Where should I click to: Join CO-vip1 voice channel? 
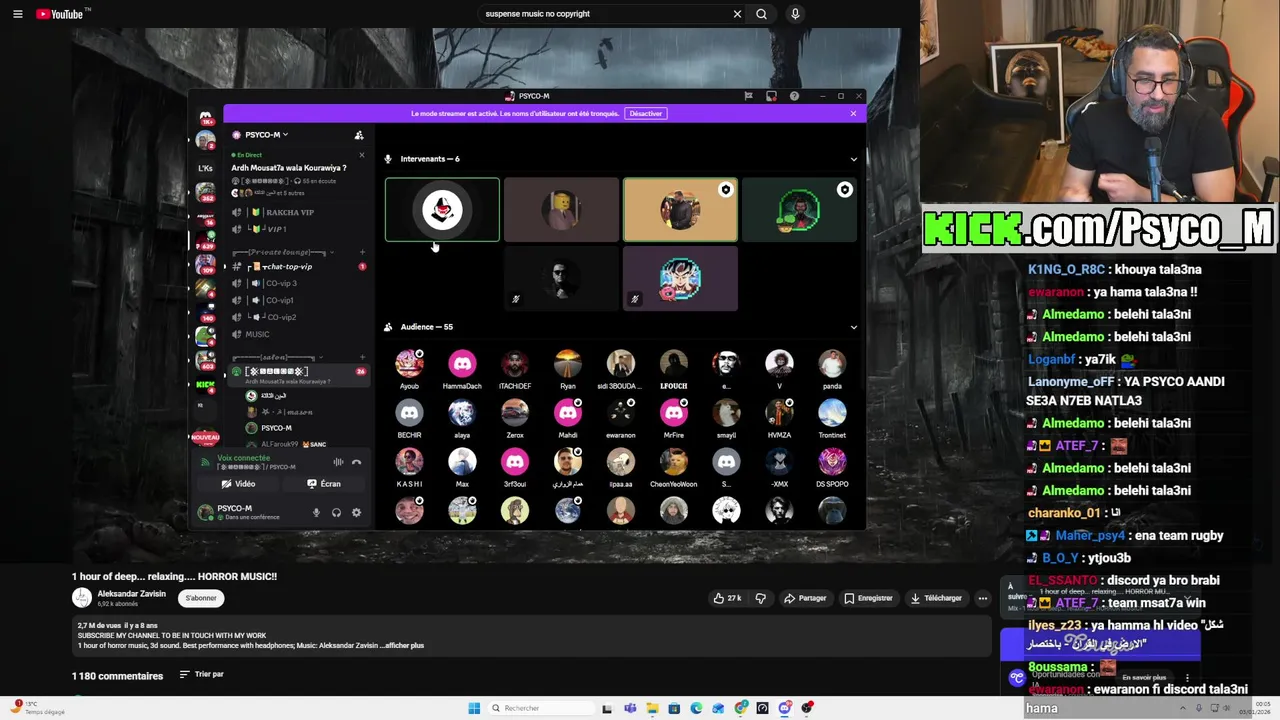280,300
